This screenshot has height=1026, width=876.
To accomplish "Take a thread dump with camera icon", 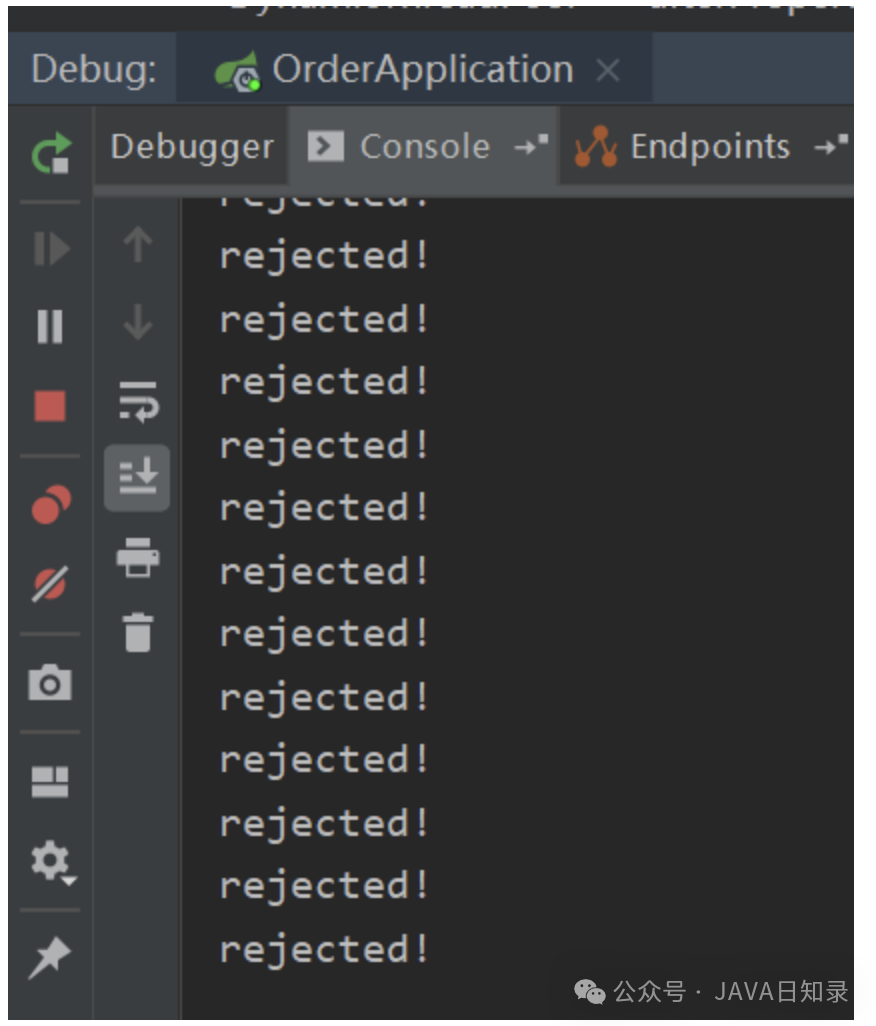I will point(50,683).
